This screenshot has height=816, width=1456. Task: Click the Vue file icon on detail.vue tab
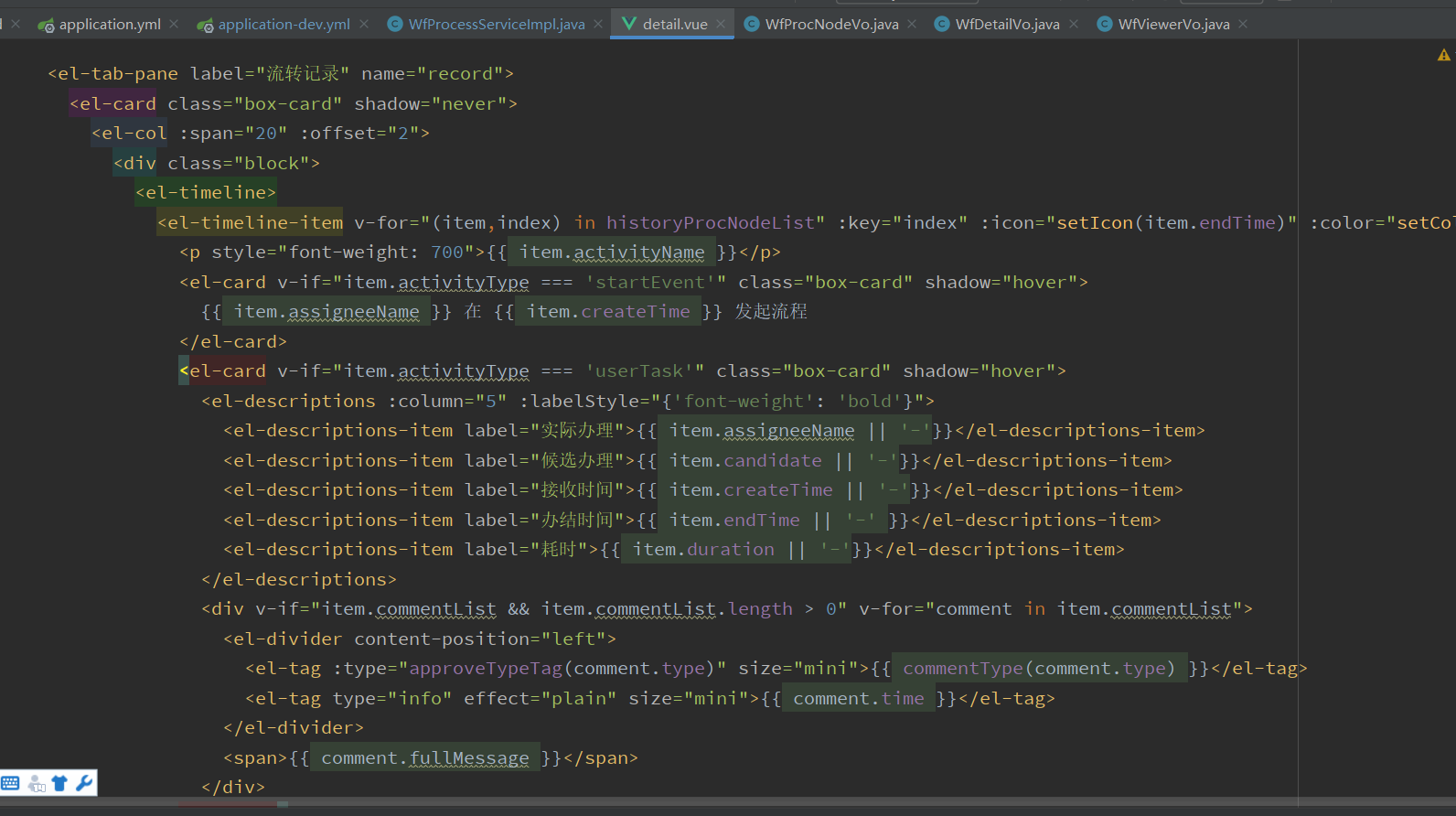(629, 24)
